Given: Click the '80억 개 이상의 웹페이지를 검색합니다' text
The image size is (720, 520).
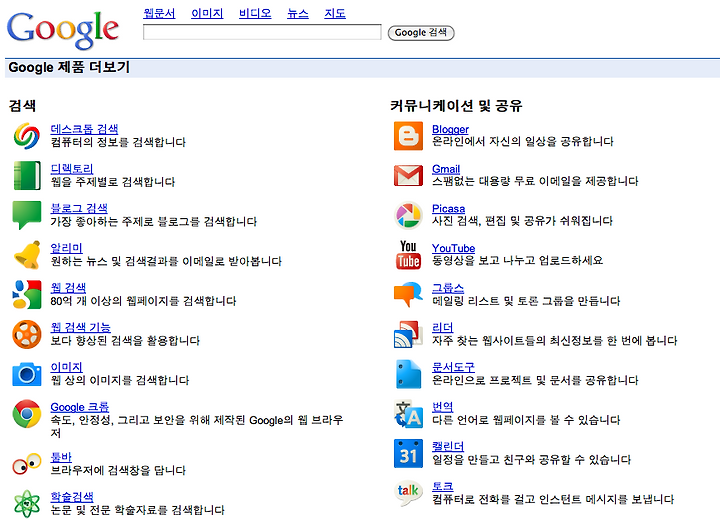Looking at the screenshot, I should pos(143,301).
